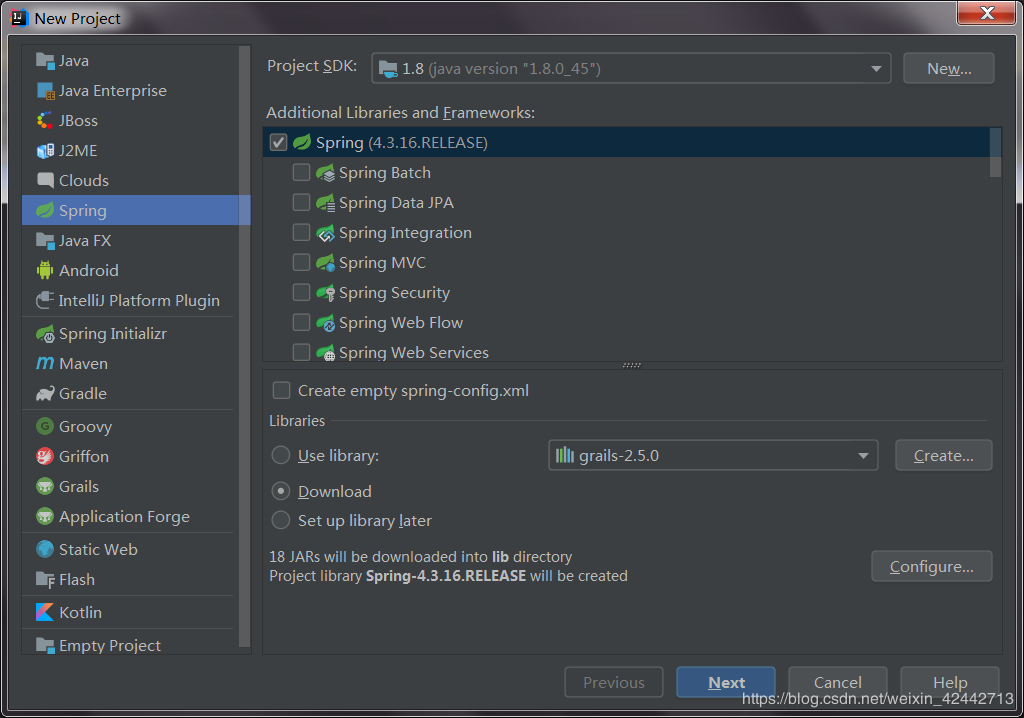
Task: Click the Next button
Action: point(726,682)
